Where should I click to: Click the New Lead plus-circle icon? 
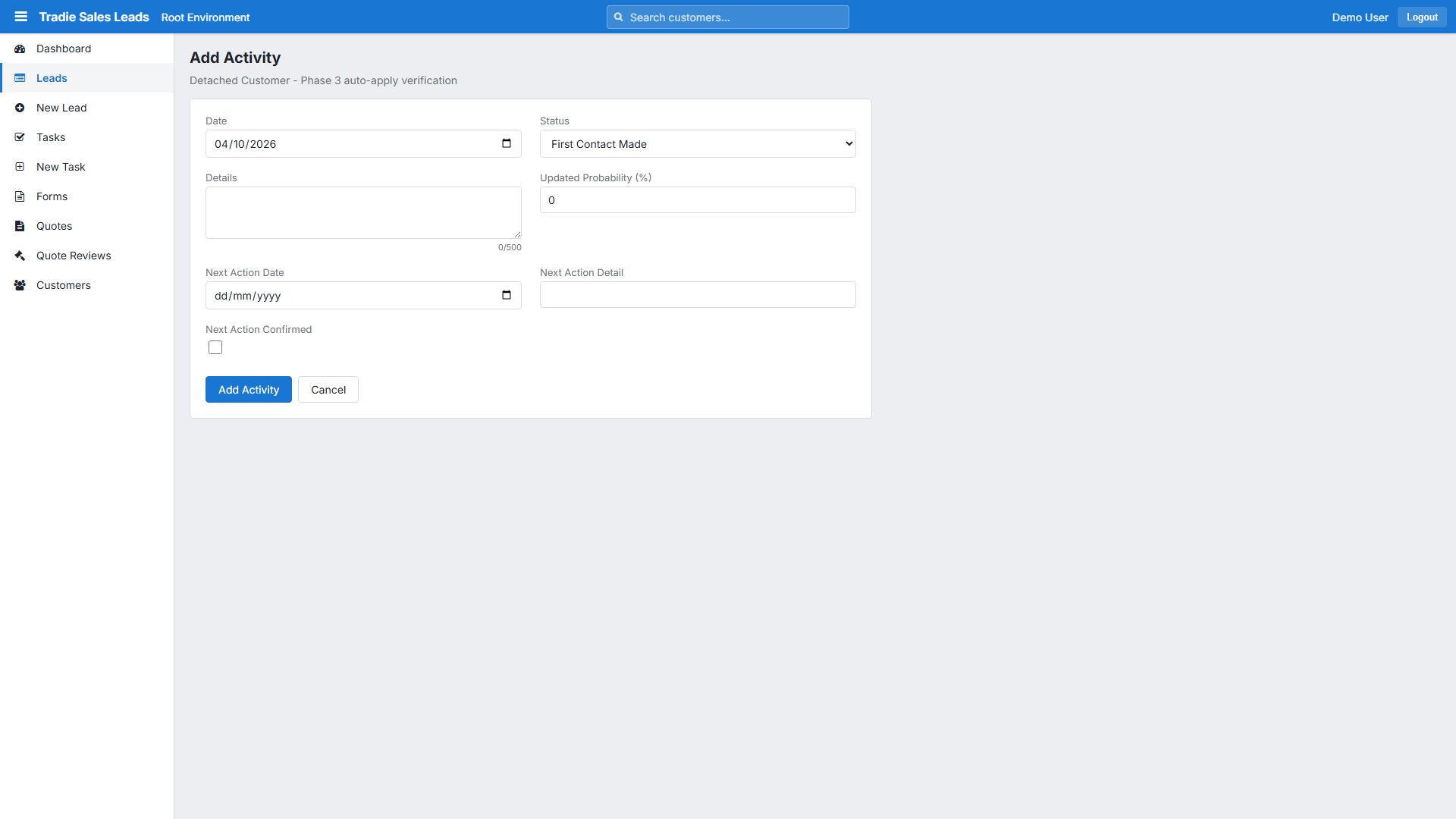point(20,108)
